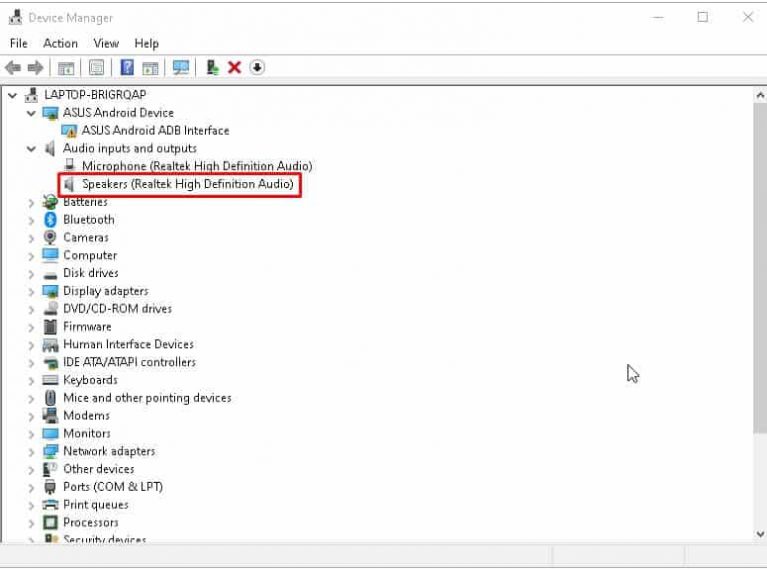The height and width of the screenshot is (569, 767).
Task: Click the blue Help toolbar icon
Action: coord(127,67)
